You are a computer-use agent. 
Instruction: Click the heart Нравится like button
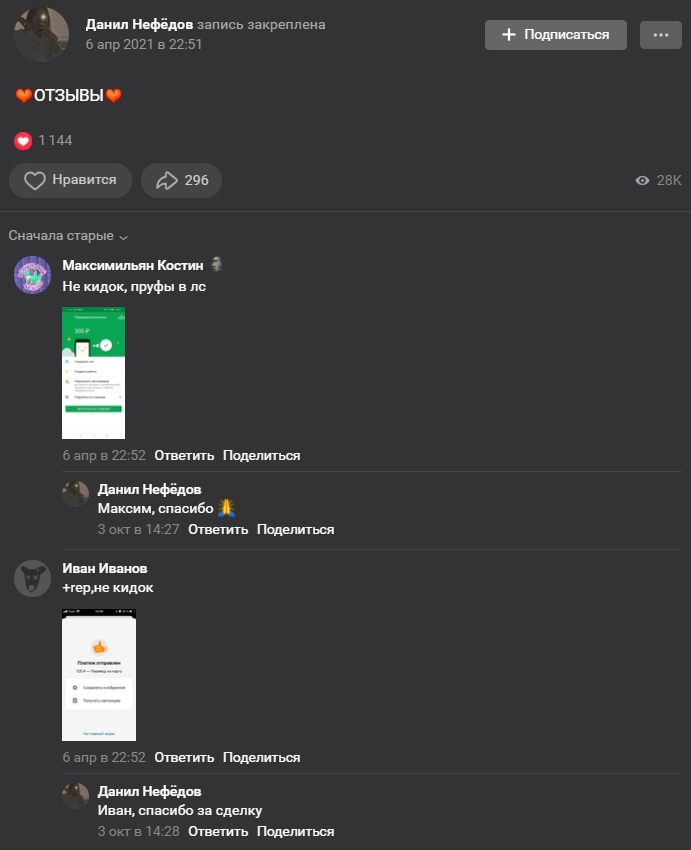tap(70, 180)
